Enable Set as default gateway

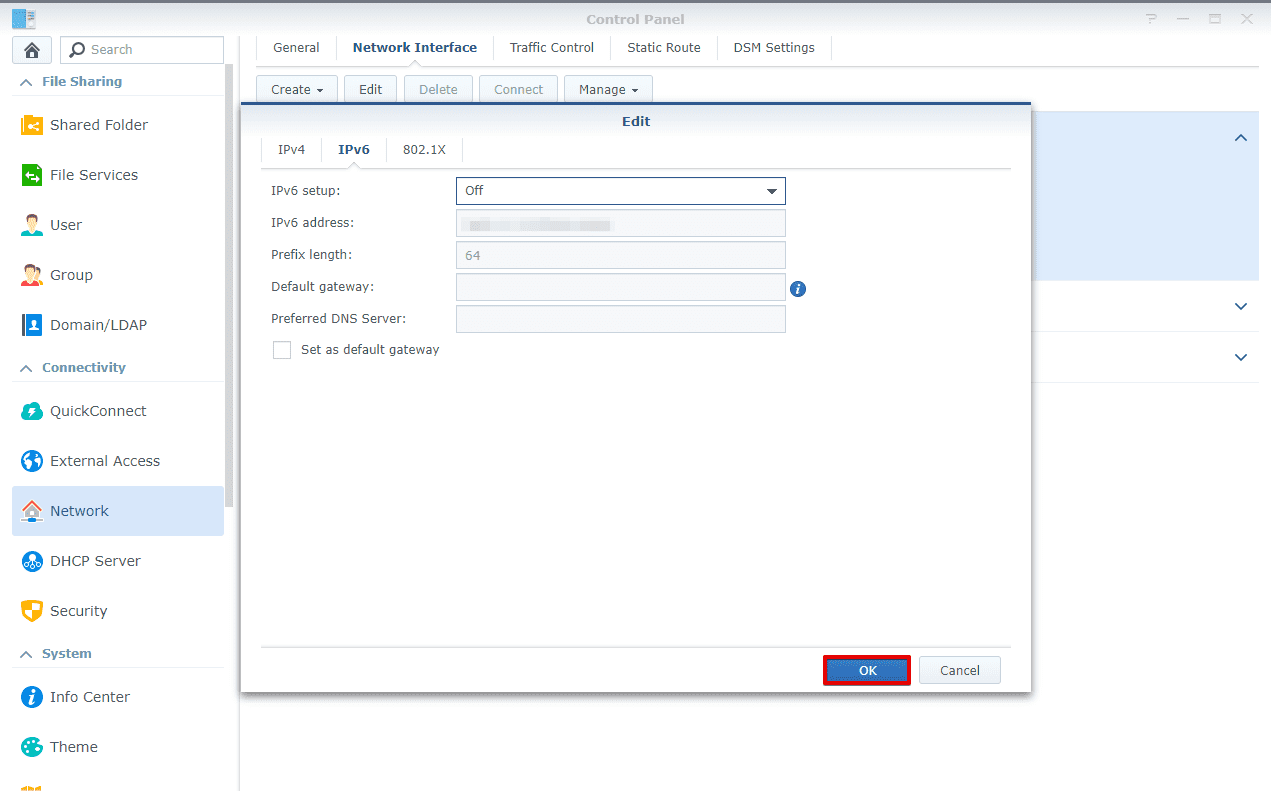tap(282, 349)
